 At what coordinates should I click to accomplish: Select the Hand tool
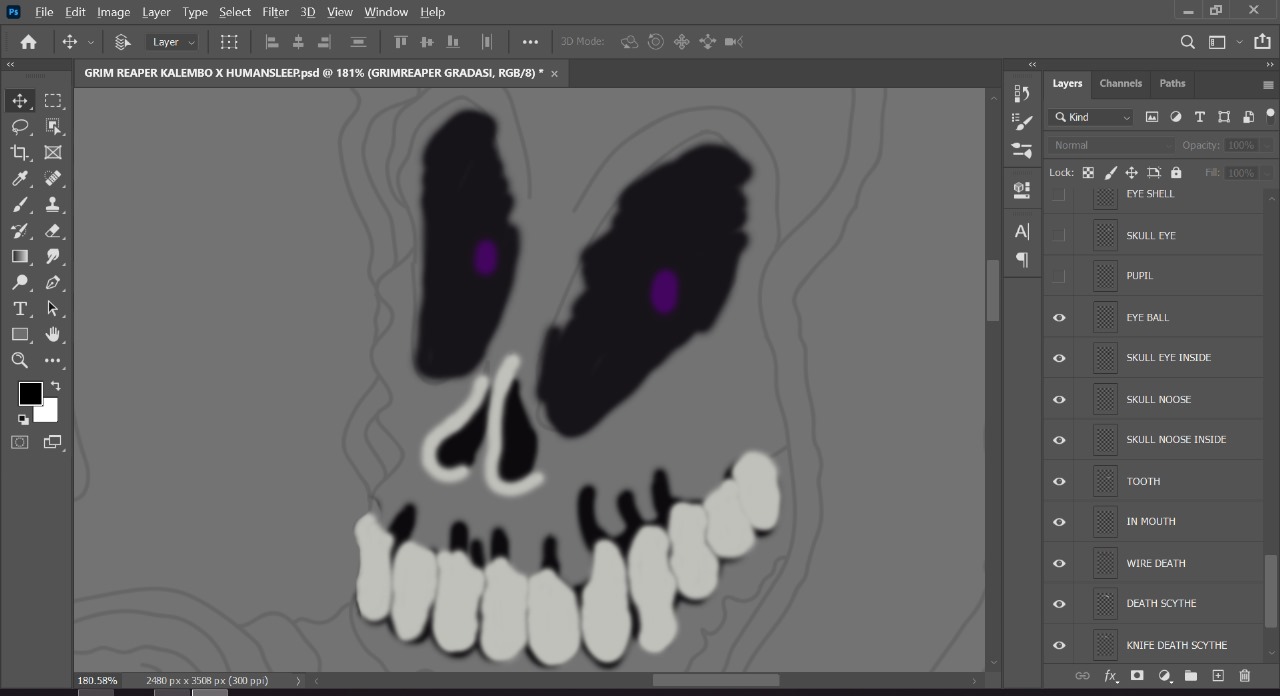point(53,335)
